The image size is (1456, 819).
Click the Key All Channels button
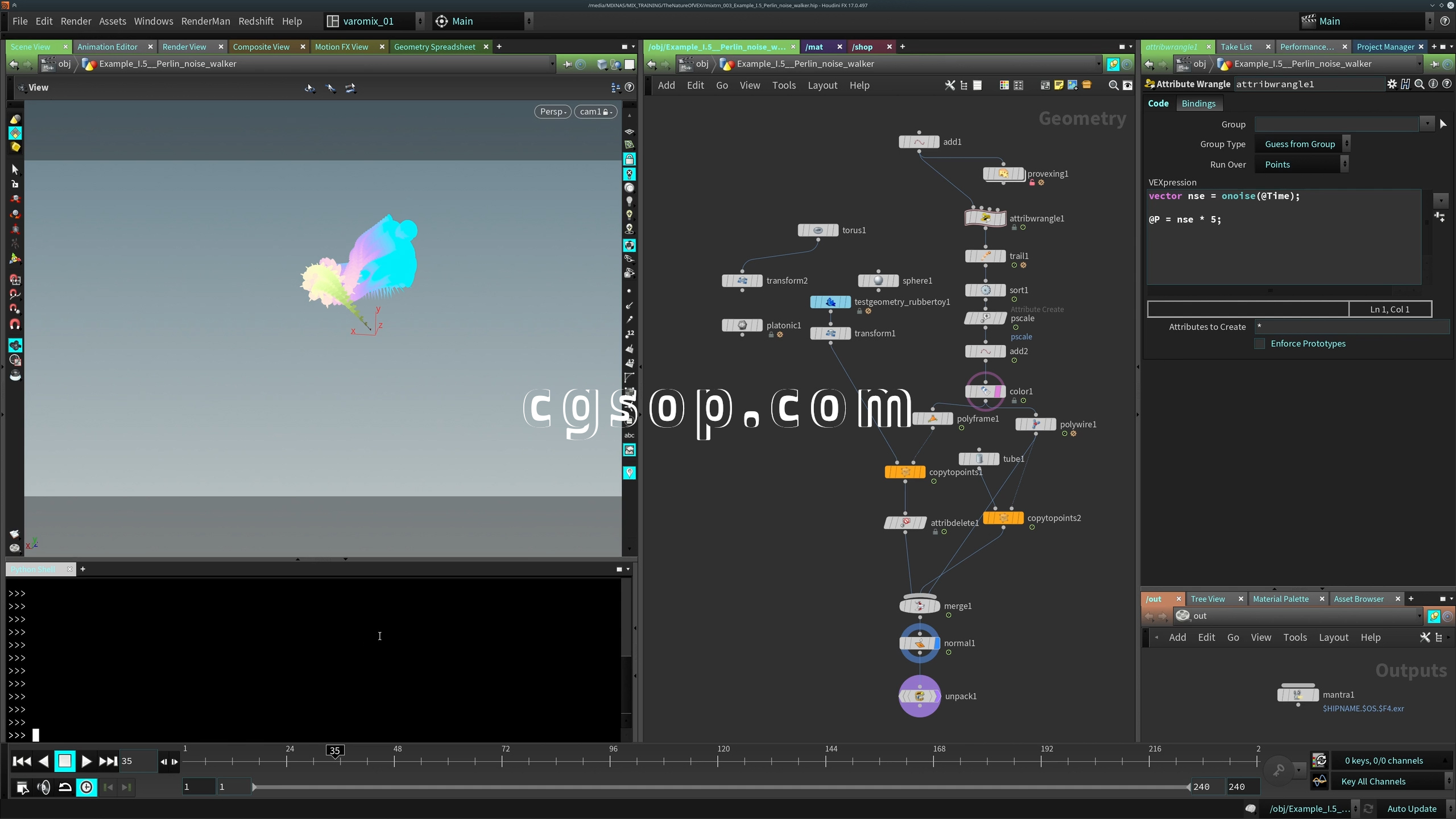coord(1373,781)
